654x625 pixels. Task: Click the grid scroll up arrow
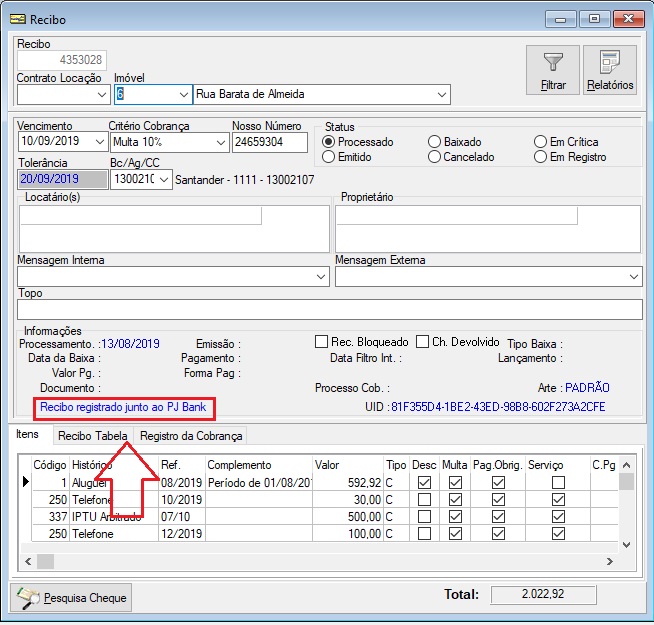[626, 465]
